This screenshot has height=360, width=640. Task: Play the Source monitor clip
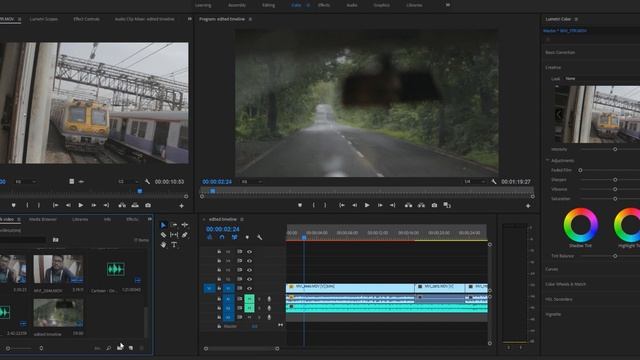[x=81, y=205]
